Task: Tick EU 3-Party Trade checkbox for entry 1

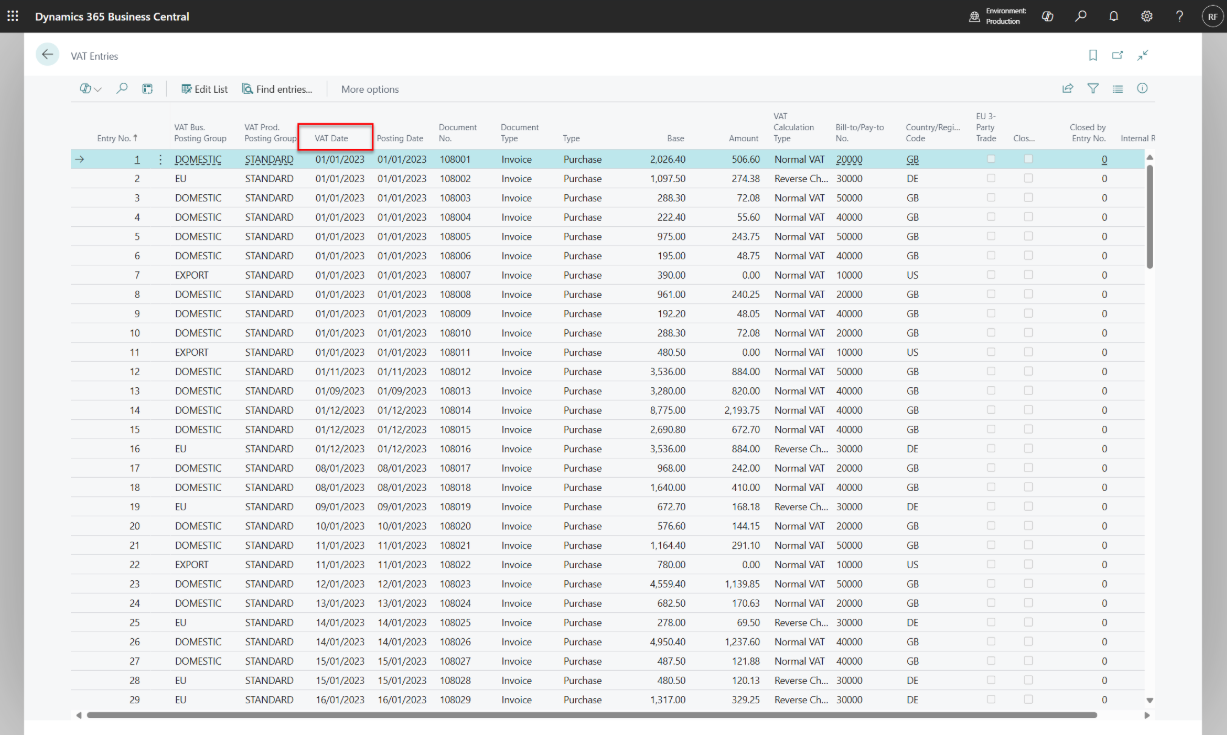Action: click(x=991, y=160)
